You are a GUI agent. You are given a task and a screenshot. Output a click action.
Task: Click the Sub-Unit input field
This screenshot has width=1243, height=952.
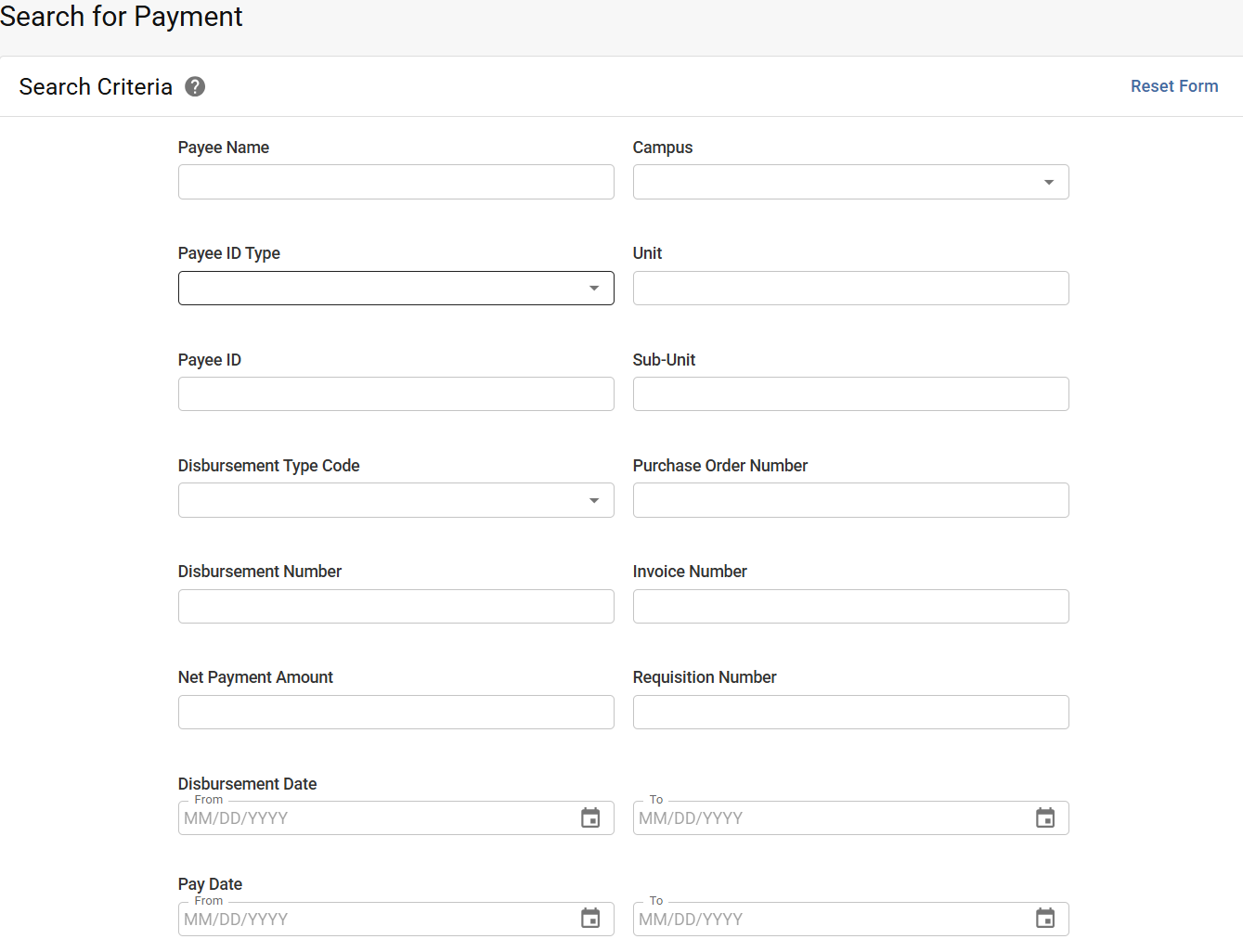click(x=850, y=393)
